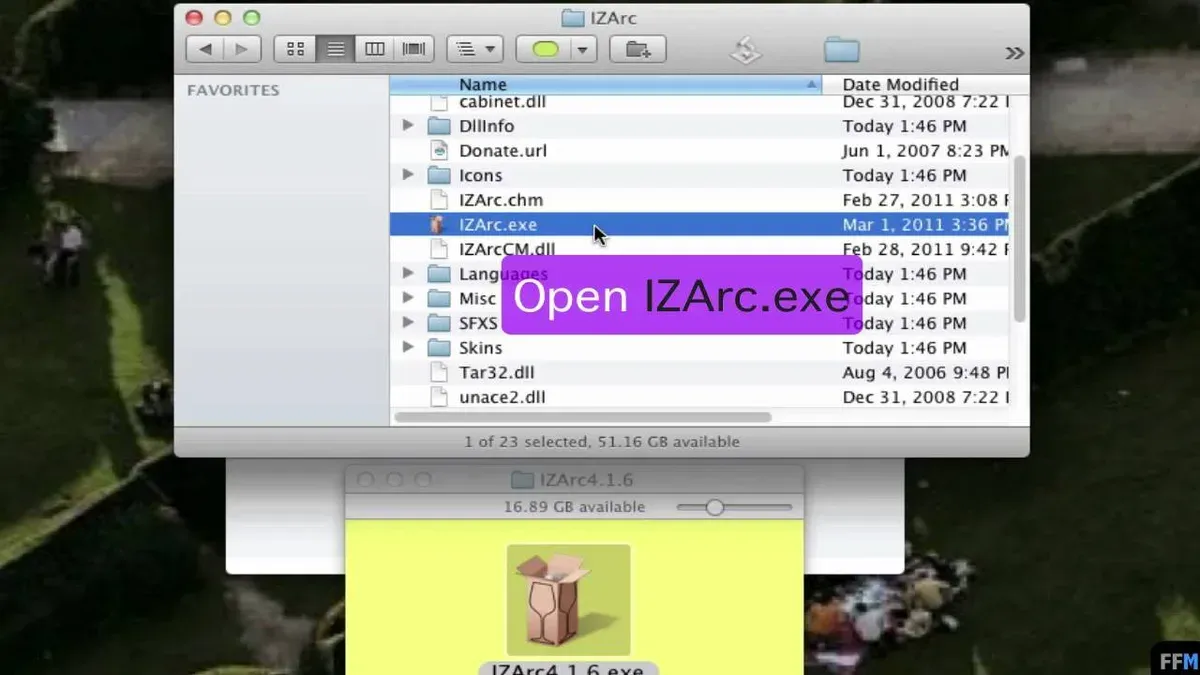Click the blue folder icon in toolbar
1200x675 pixels.
coord(842,49)
